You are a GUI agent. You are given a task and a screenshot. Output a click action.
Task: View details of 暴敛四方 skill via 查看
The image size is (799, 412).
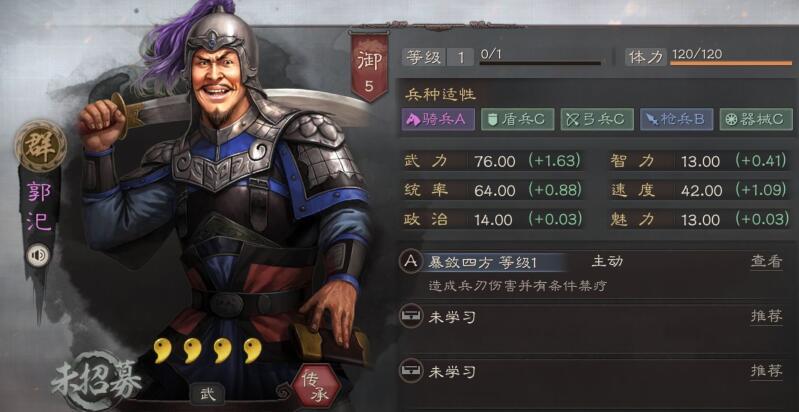point(766,262)
